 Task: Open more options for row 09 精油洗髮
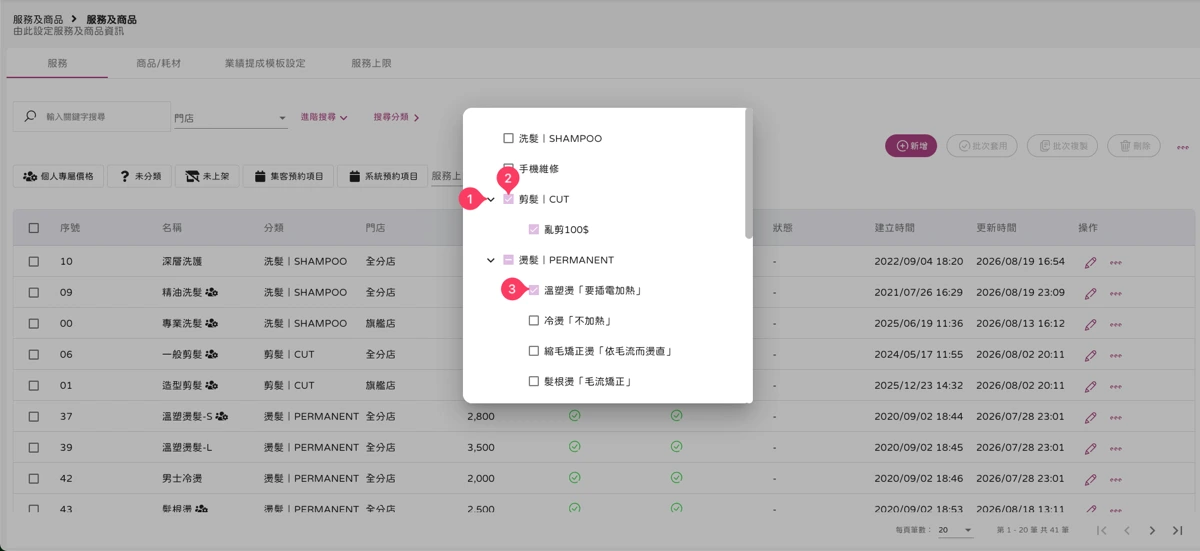tap(1115, 294)
